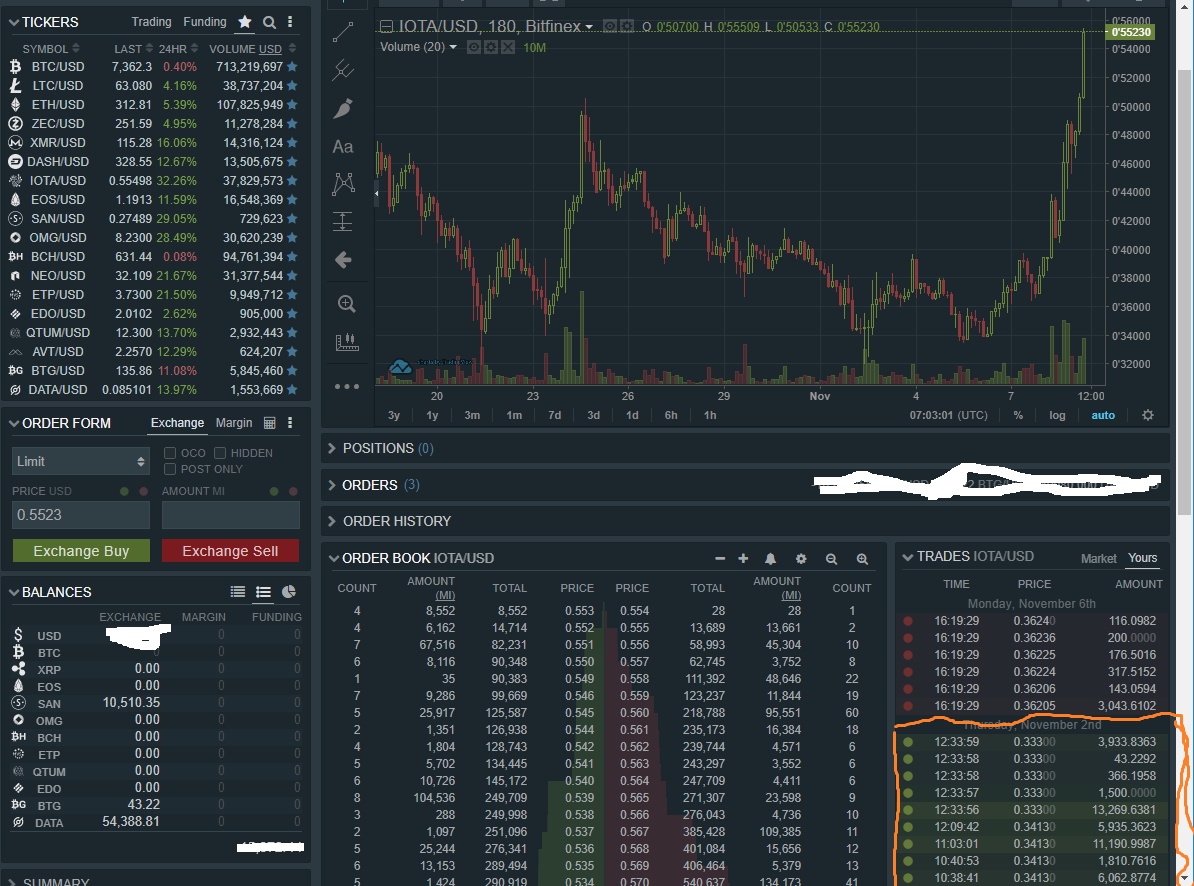1194x886 pixels.
Task: Activate the chart zoom-in magnifier tool
Action: [346, 304]
